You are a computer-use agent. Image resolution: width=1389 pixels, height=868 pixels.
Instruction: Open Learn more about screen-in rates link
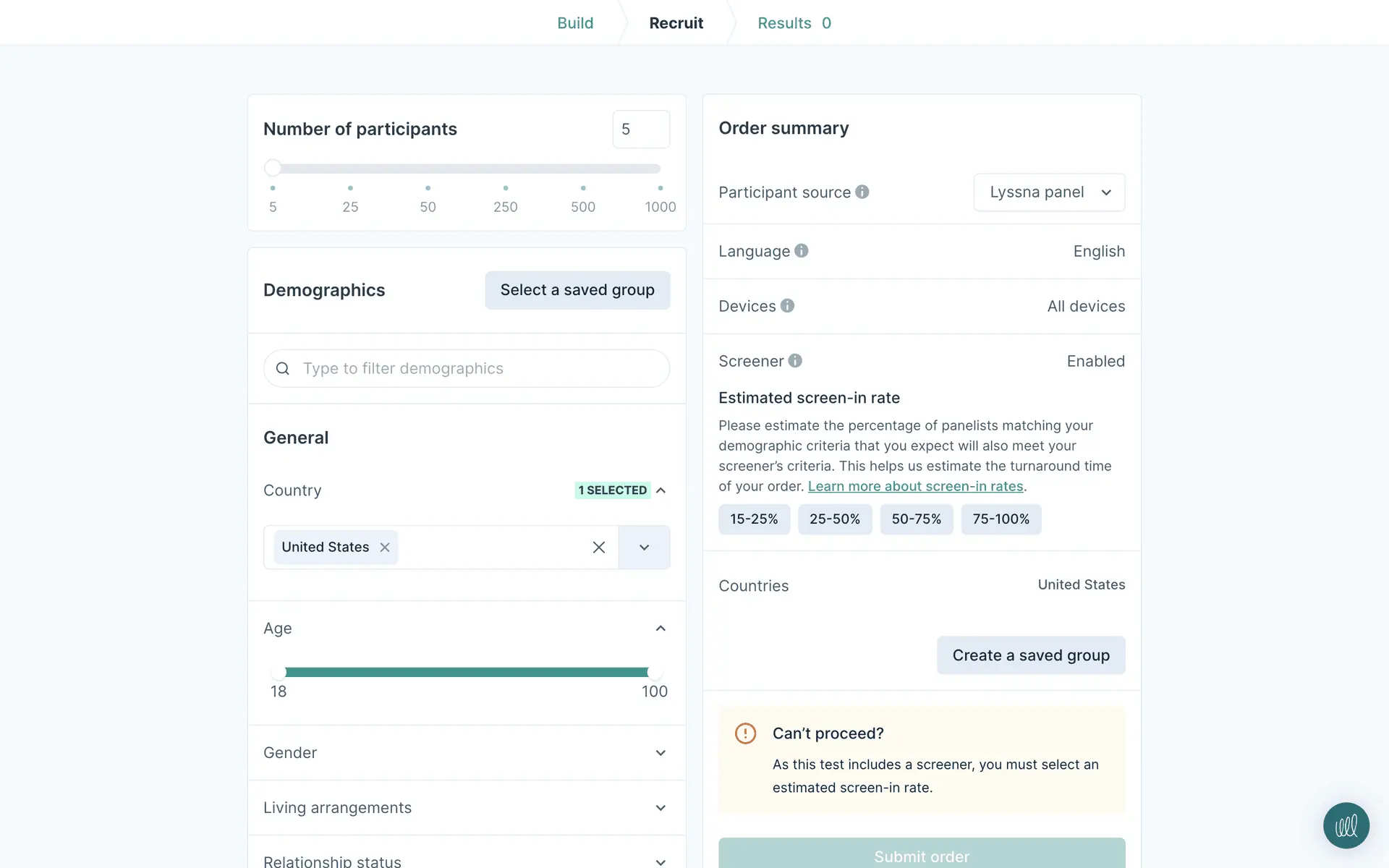915,486
